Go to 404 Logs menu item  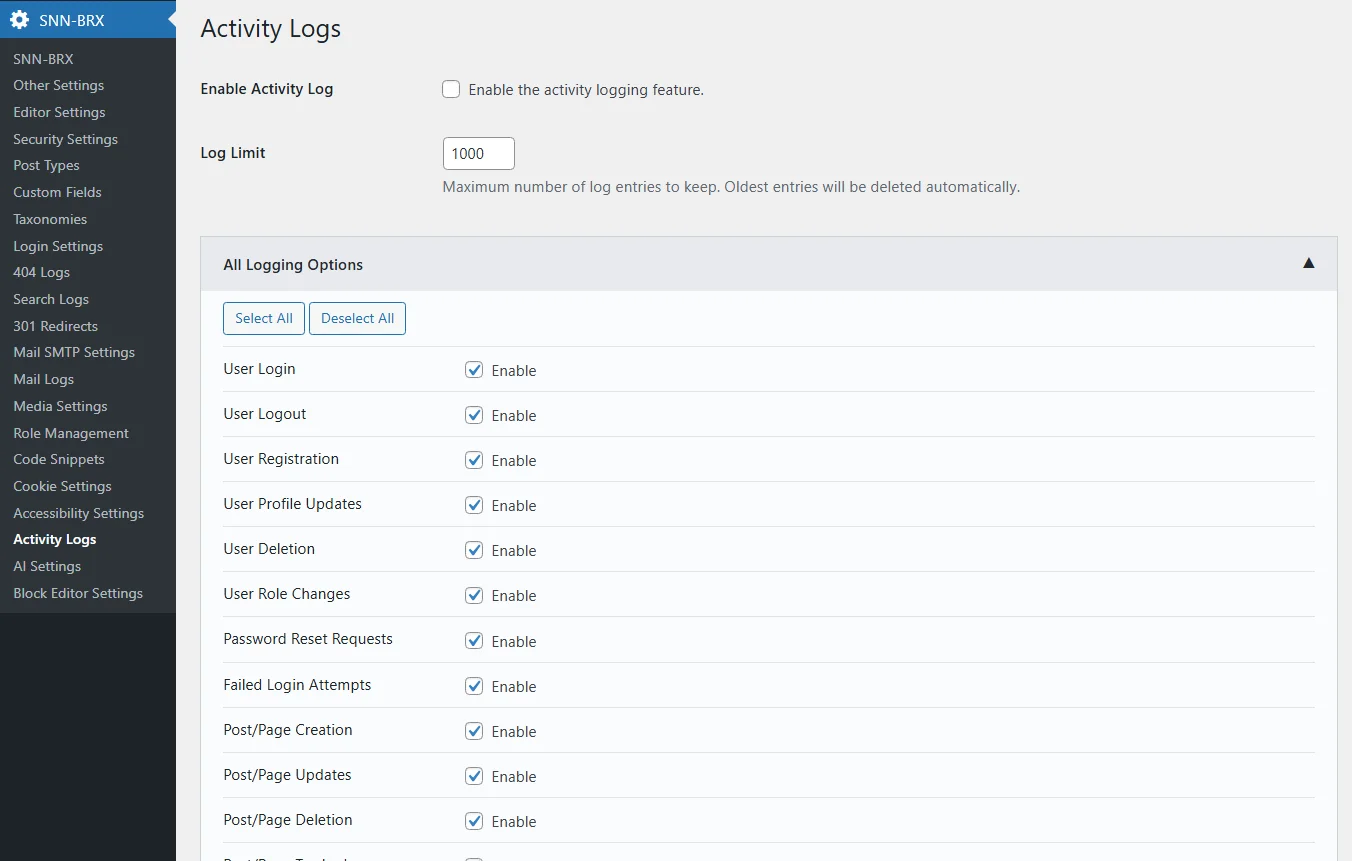pos(41,272)
